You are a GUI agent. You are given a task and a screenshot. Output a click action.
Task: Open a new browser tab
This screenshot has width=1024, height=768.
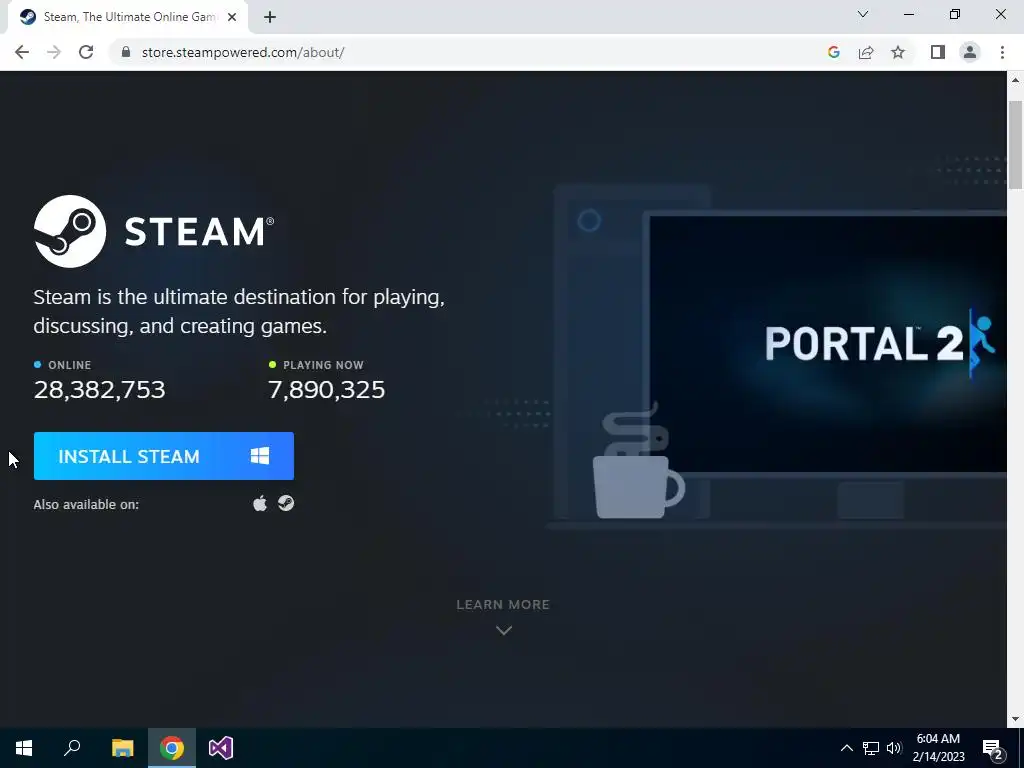click(270, 17)
